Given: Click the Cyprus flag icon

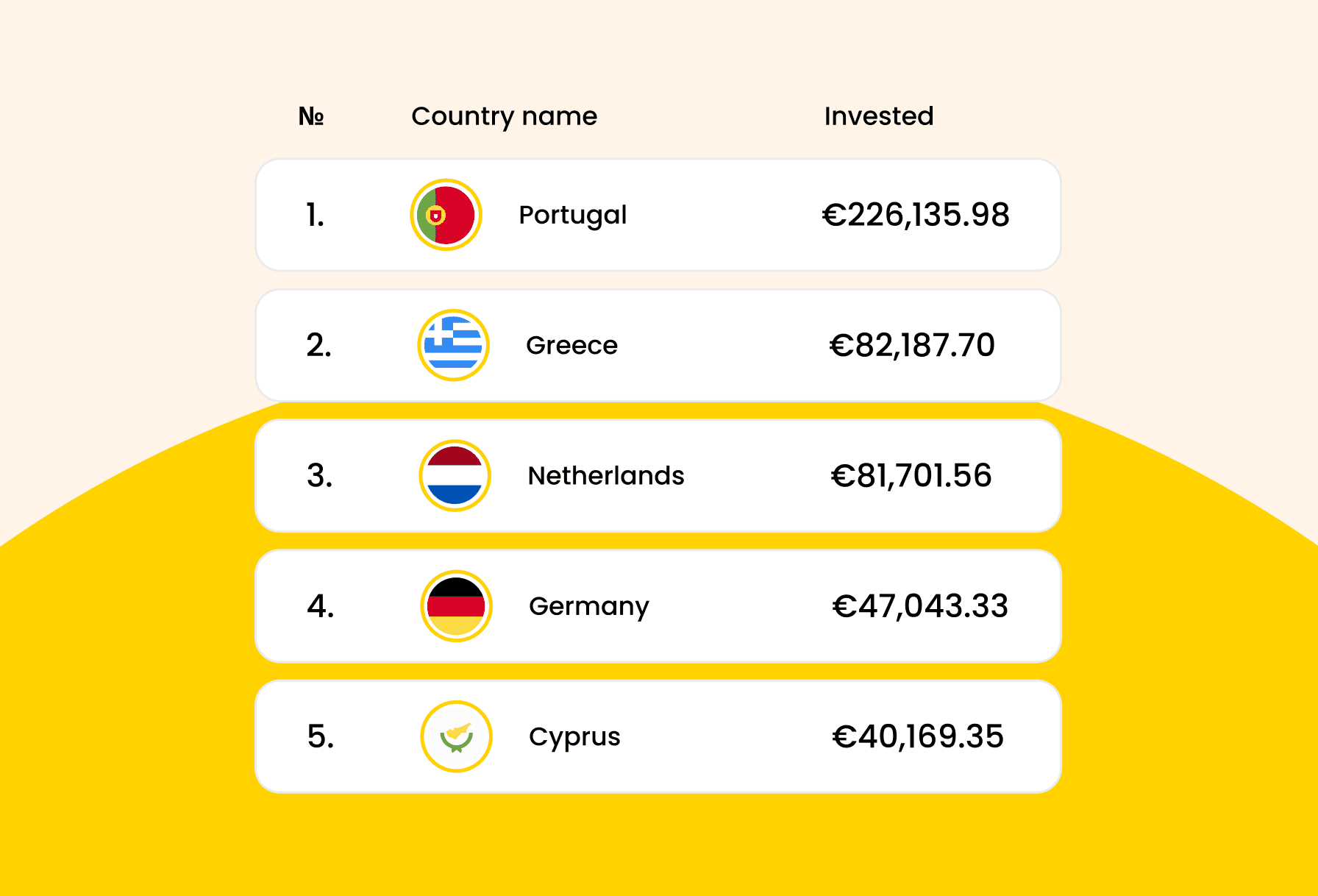Looking at the screenshot, I should point(456,736).
